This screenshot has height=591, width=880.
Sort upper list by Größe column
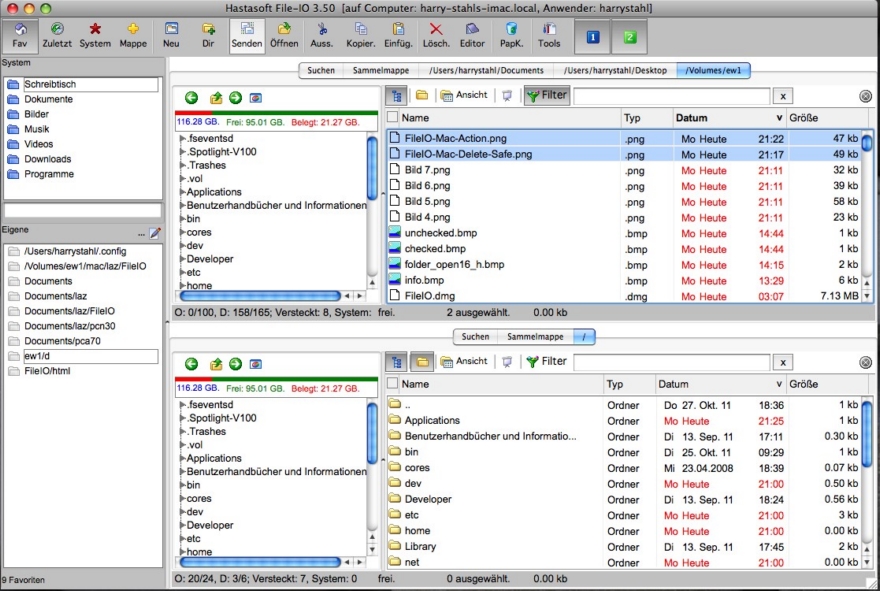[829, 118]
